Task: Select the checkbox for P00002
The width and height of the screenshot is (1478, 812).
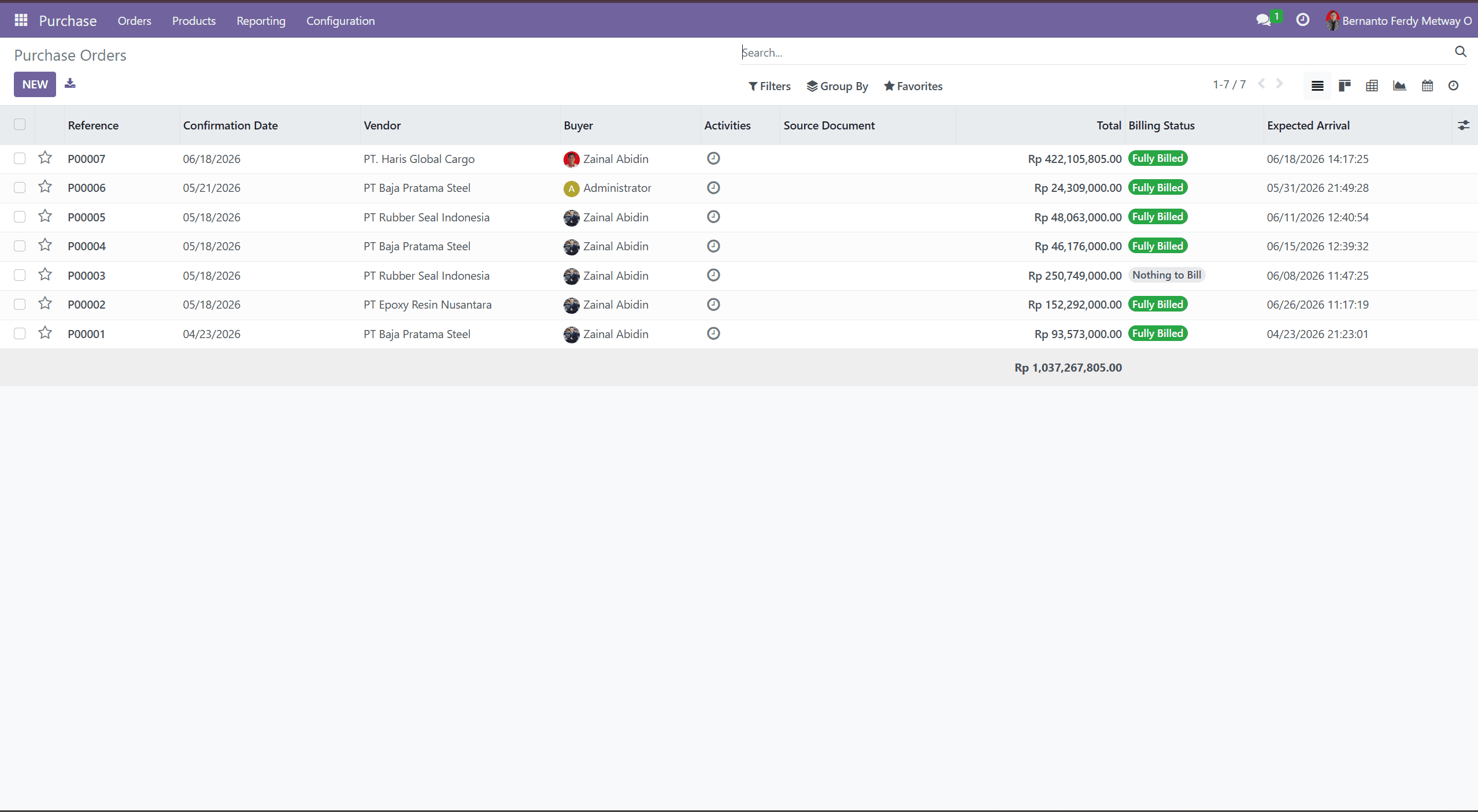Action: coord(20,304)
